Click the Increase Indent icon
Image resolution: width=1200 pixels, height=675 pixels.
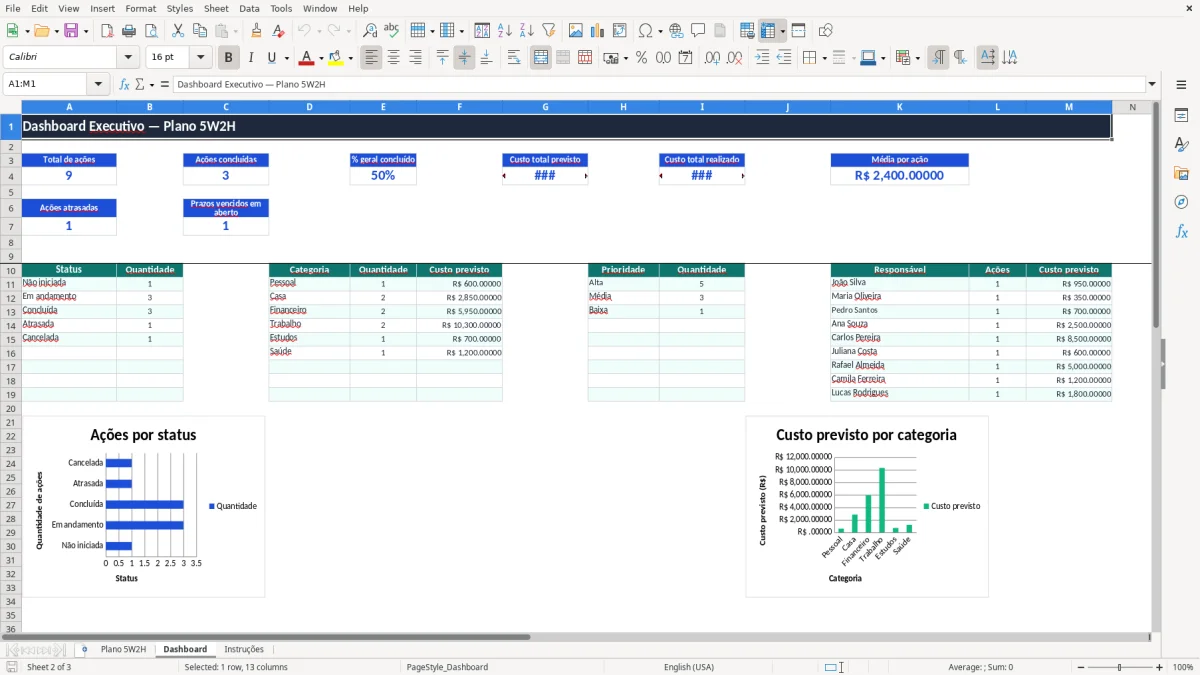(x=762, y=58)
